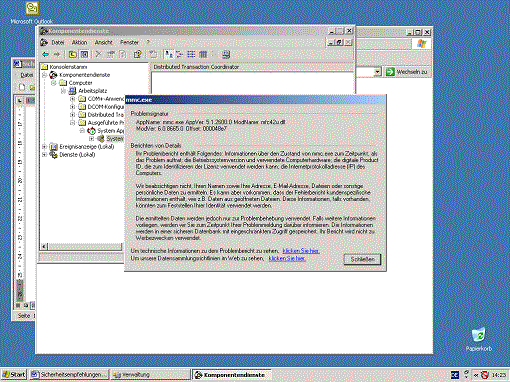
Task: Click the up-one-level folder toolbar icon
Action: (x=73, y=54)
